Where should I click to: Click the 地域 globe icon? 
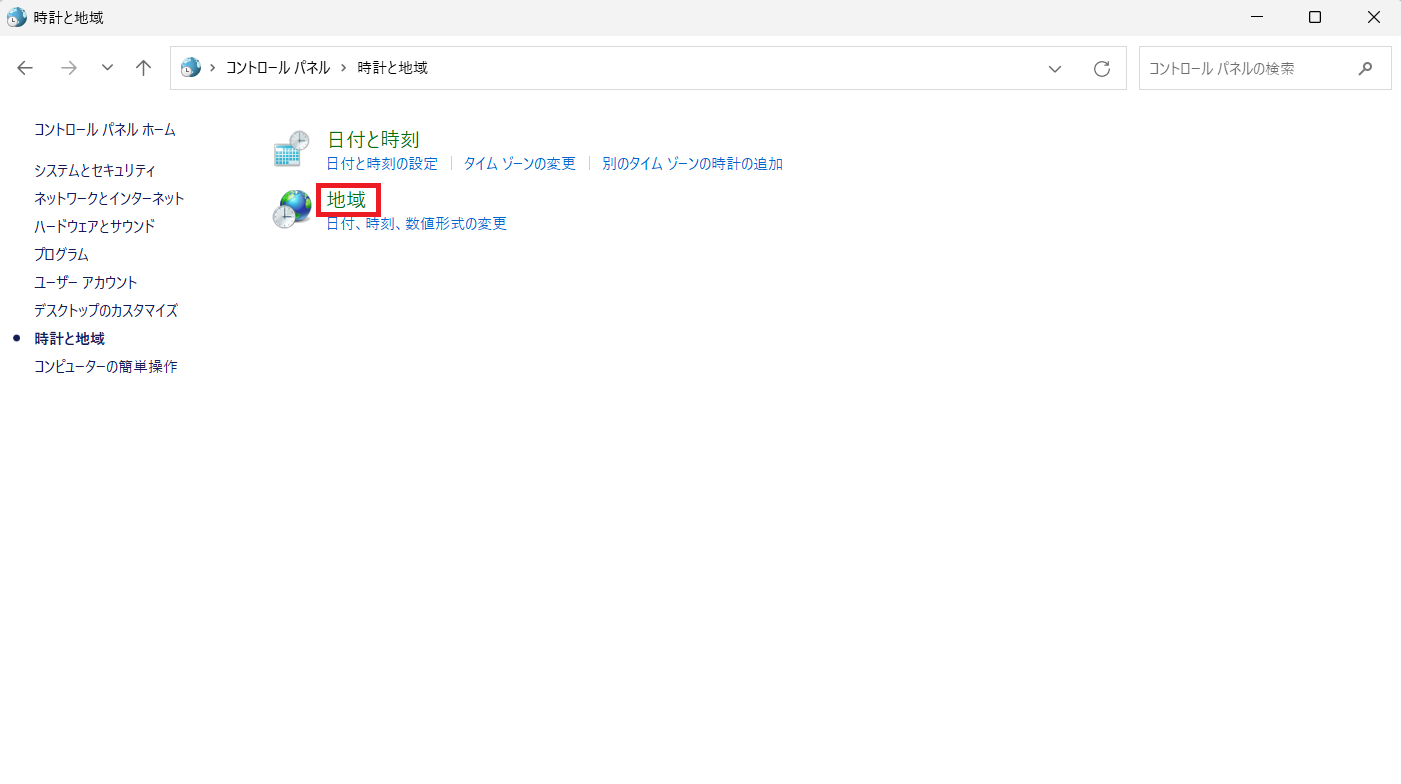pos(290,209)
